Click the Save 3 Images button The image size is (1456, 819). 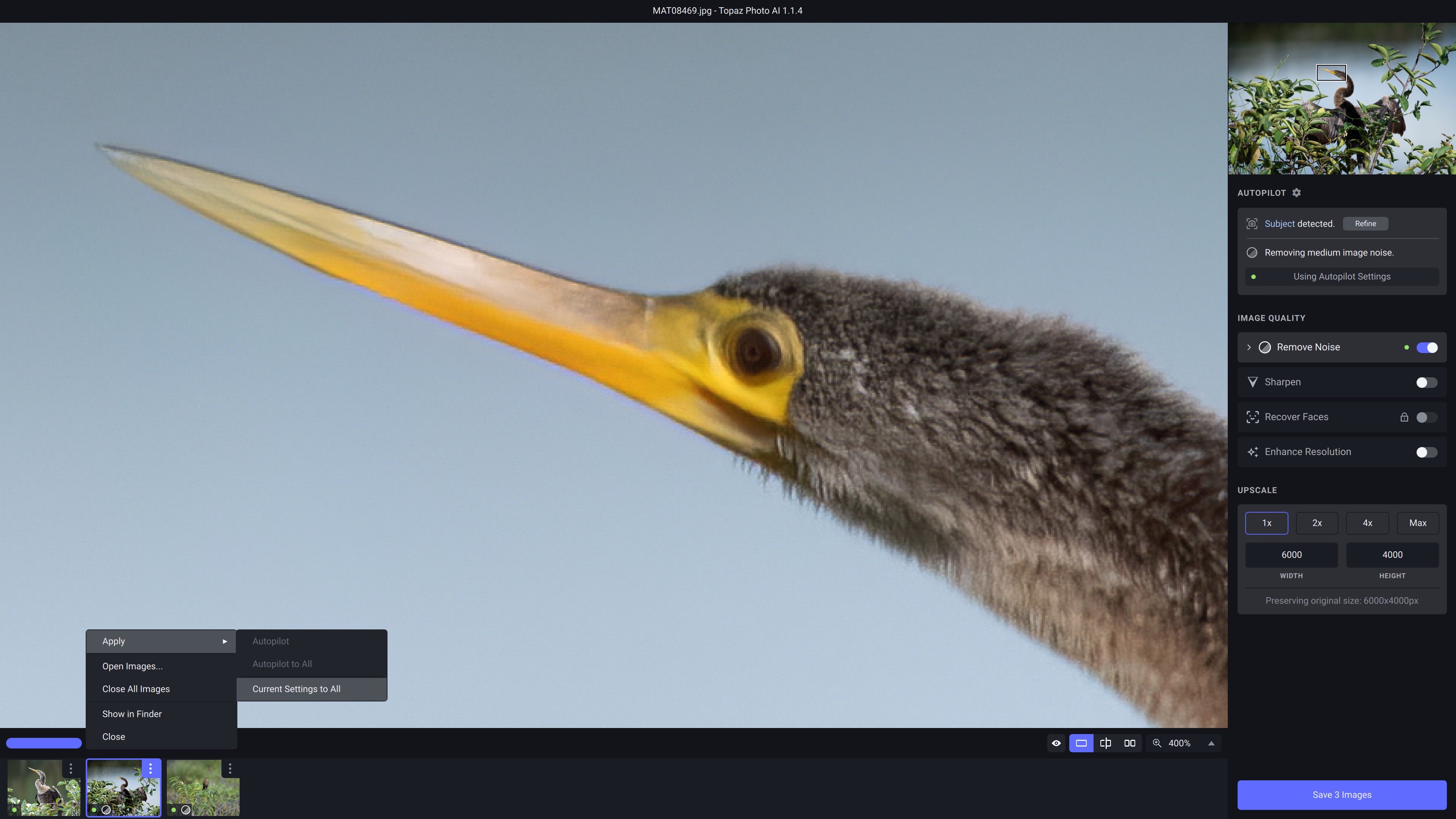[x=1341, y=794]
